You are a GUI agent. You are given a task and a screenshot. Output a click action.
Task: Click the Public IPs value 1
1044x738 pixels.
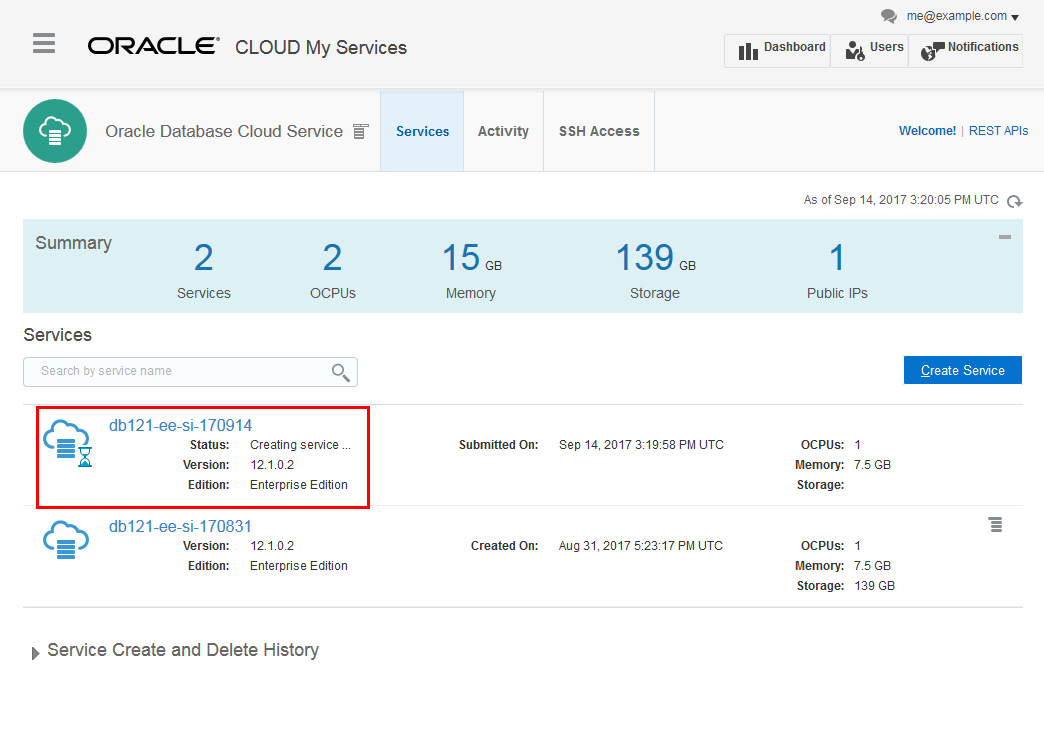pyautogui.click(x=837, y=258)
